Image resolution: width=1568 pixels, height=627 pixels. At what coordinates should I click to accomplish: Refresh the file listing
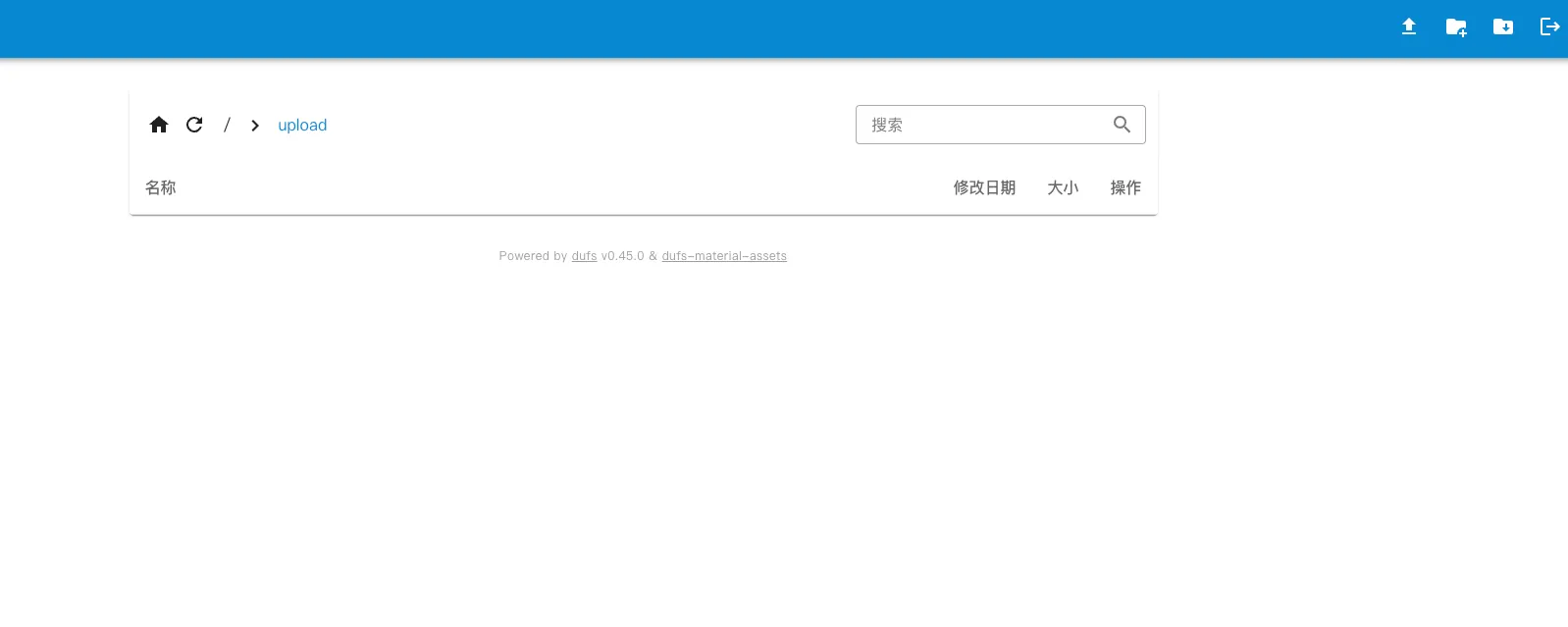pos(194,125)
